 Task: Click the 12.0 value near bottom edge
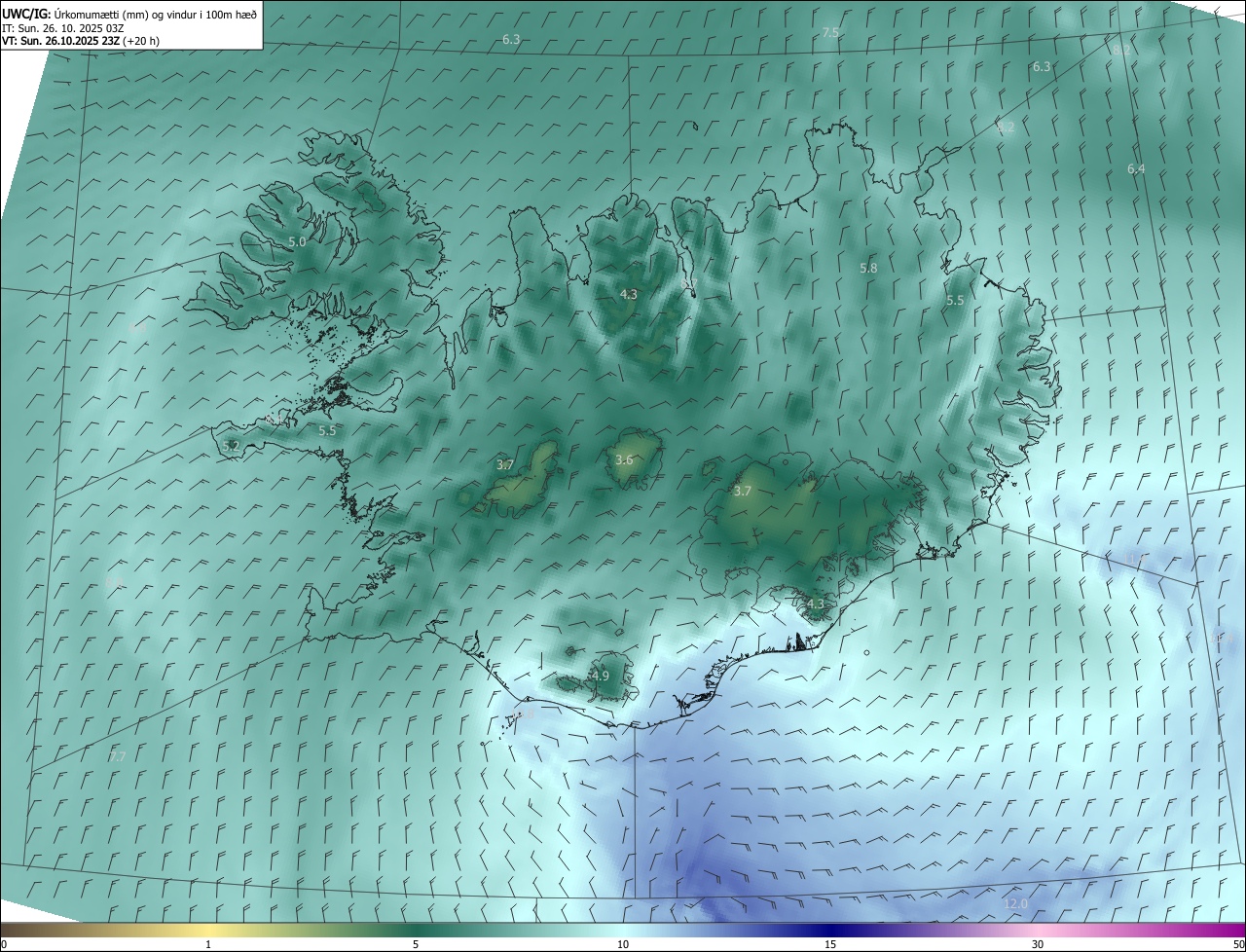[x=1015, y=904]
